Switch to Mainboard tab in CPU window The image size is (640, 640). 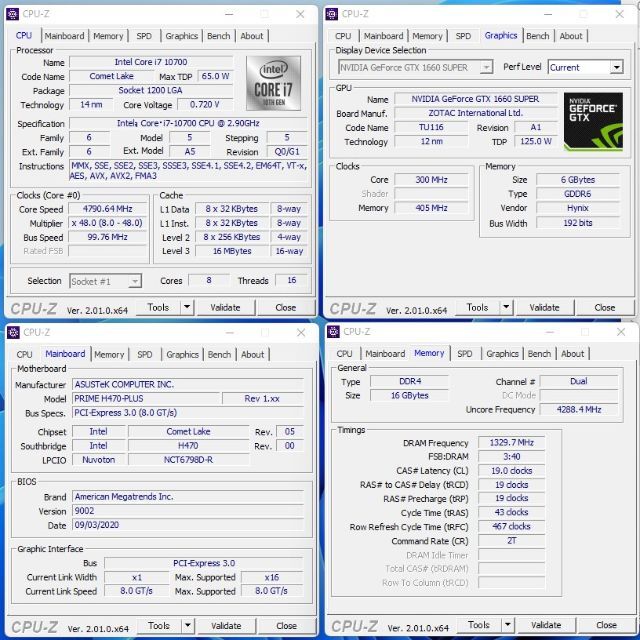tap(64, 36)
